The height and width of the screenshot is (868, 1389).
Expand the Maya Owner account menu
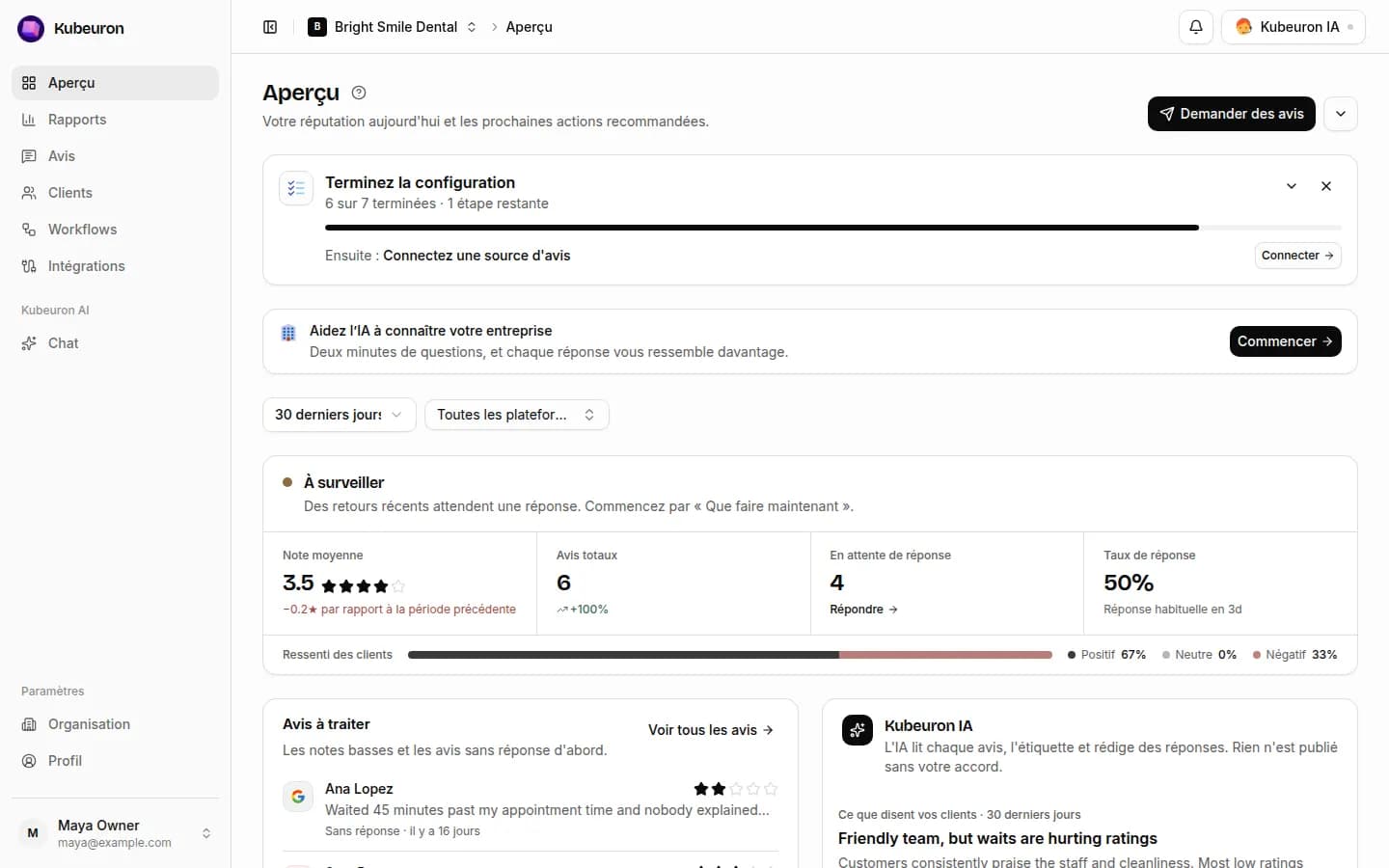(115, 833)
